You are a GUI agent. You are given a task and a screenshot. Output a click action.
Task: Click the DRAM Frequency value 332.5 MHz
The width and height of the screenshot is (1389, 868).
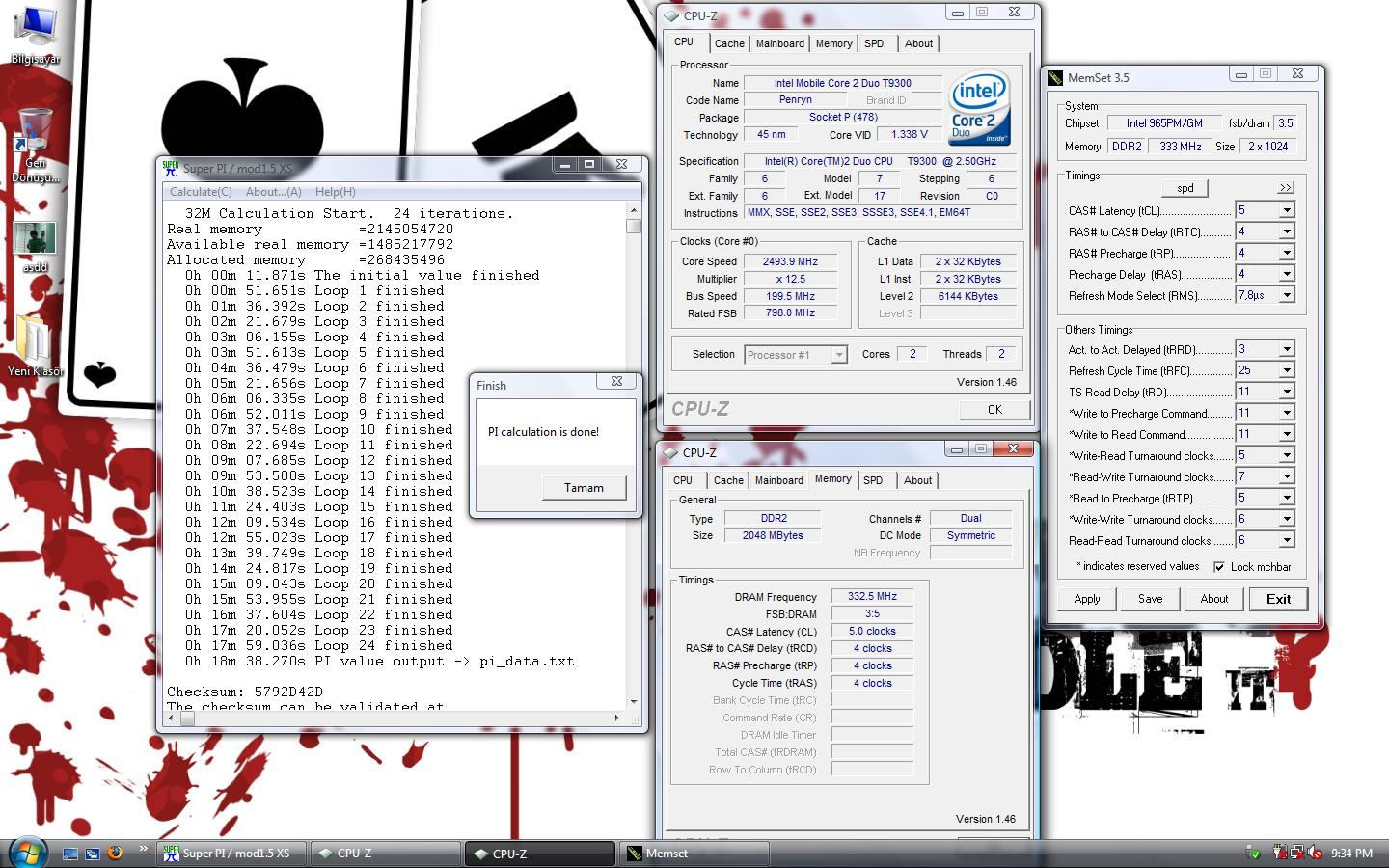(x=872, y=596)
